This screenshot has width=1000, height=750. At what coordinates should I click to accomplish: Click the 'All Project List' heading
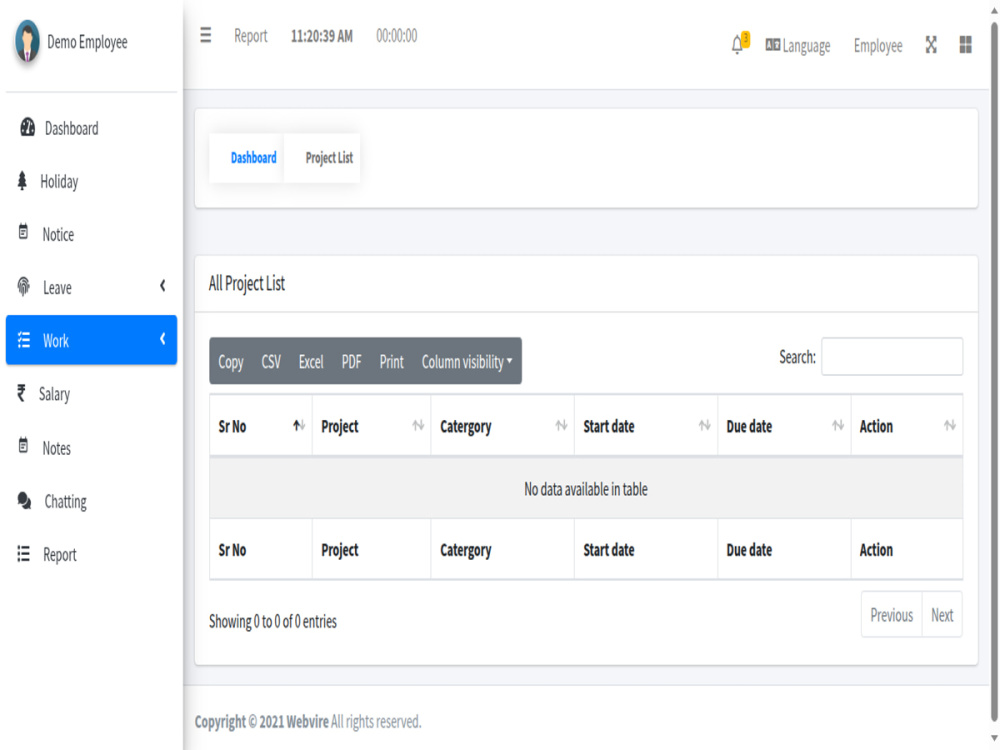(247, 283)
